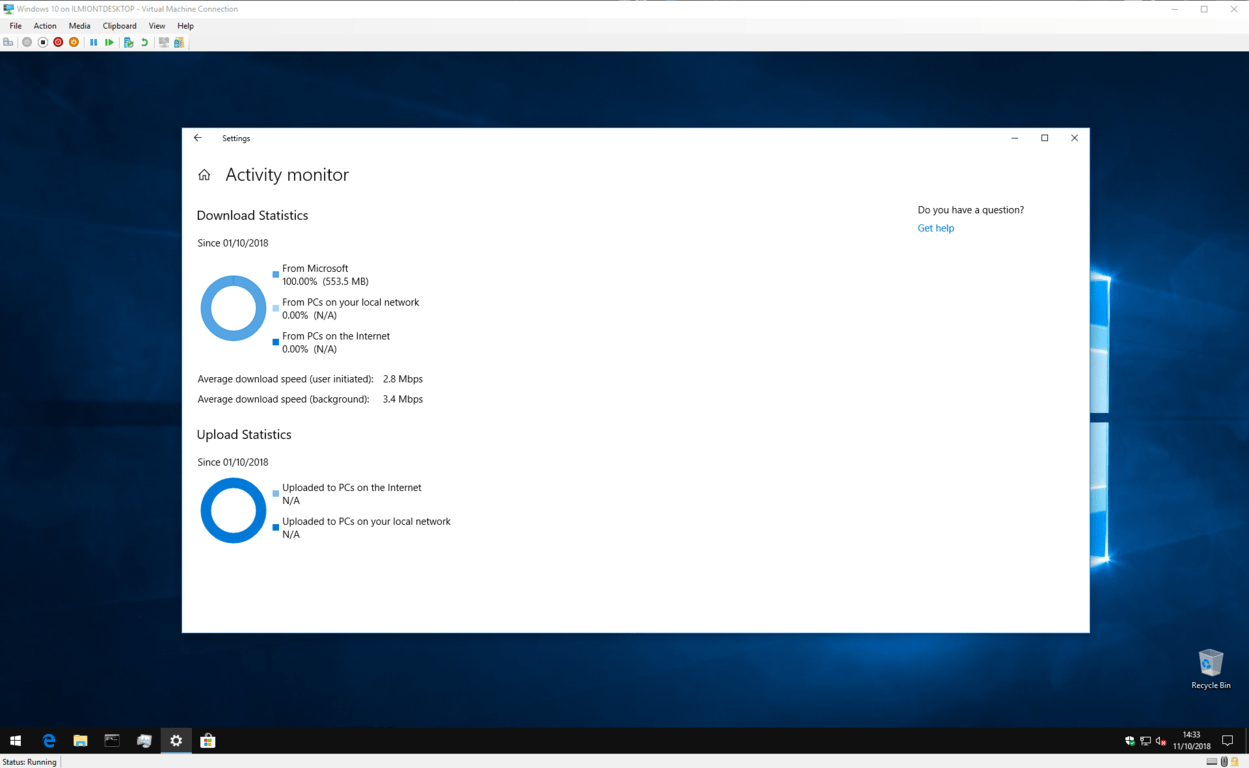Image resolution: width=1249 pixels, height=768 pixels.
Task: Click the Upload Statistics heading
Action: coord(244,434)
